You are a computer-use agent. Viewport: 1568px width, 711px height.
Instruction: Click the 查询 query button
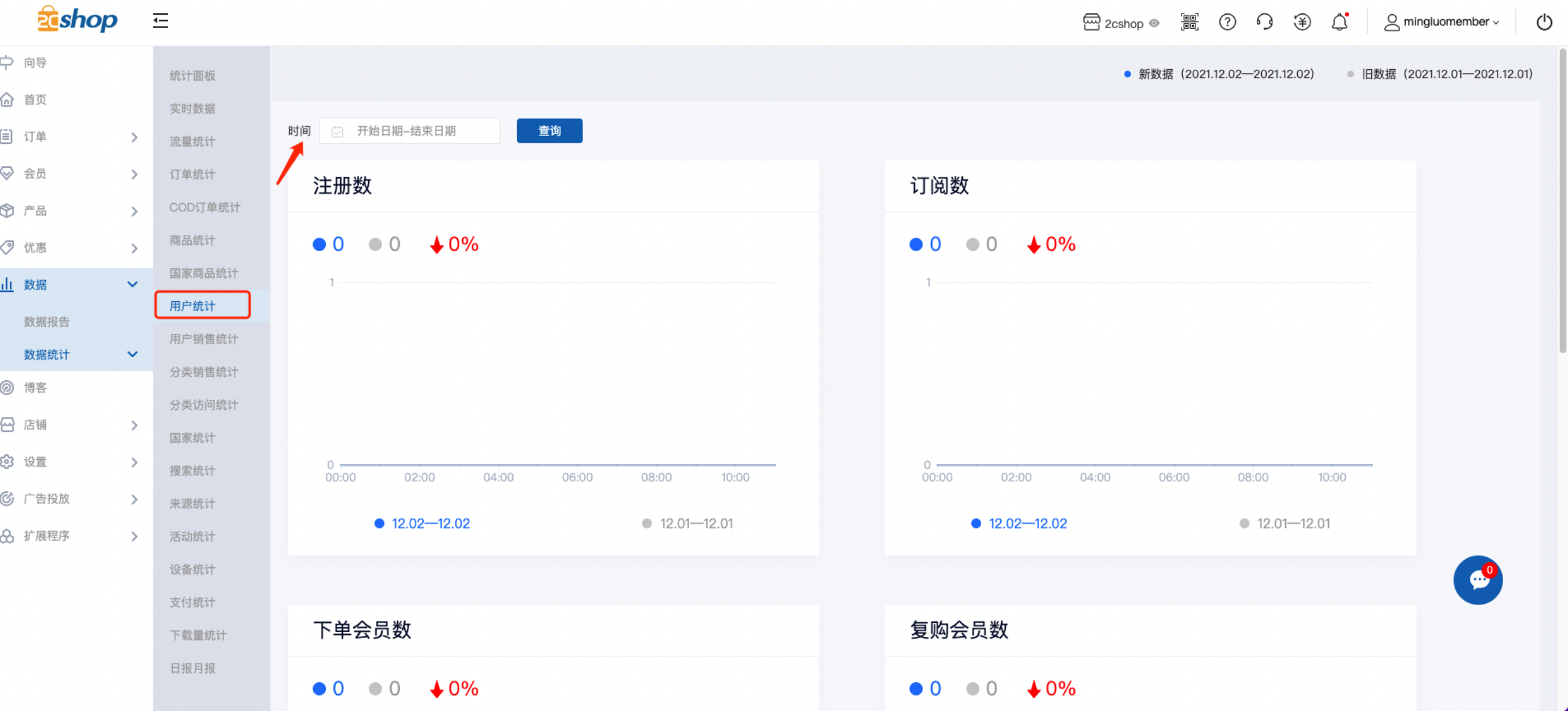(549, 130)
